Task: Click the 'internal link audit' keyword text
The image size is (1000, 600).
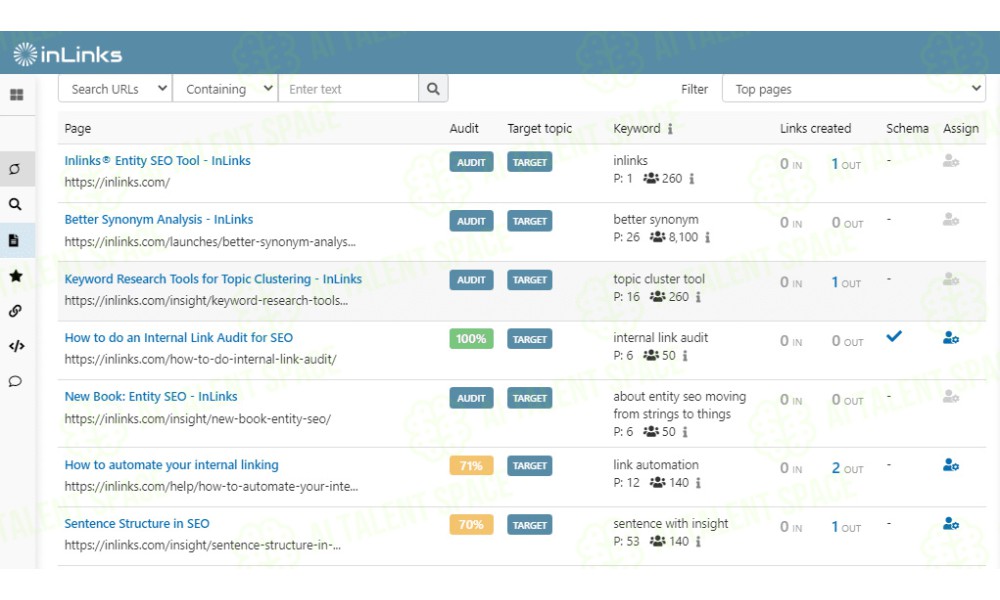Action: click(x=661, y=337)
